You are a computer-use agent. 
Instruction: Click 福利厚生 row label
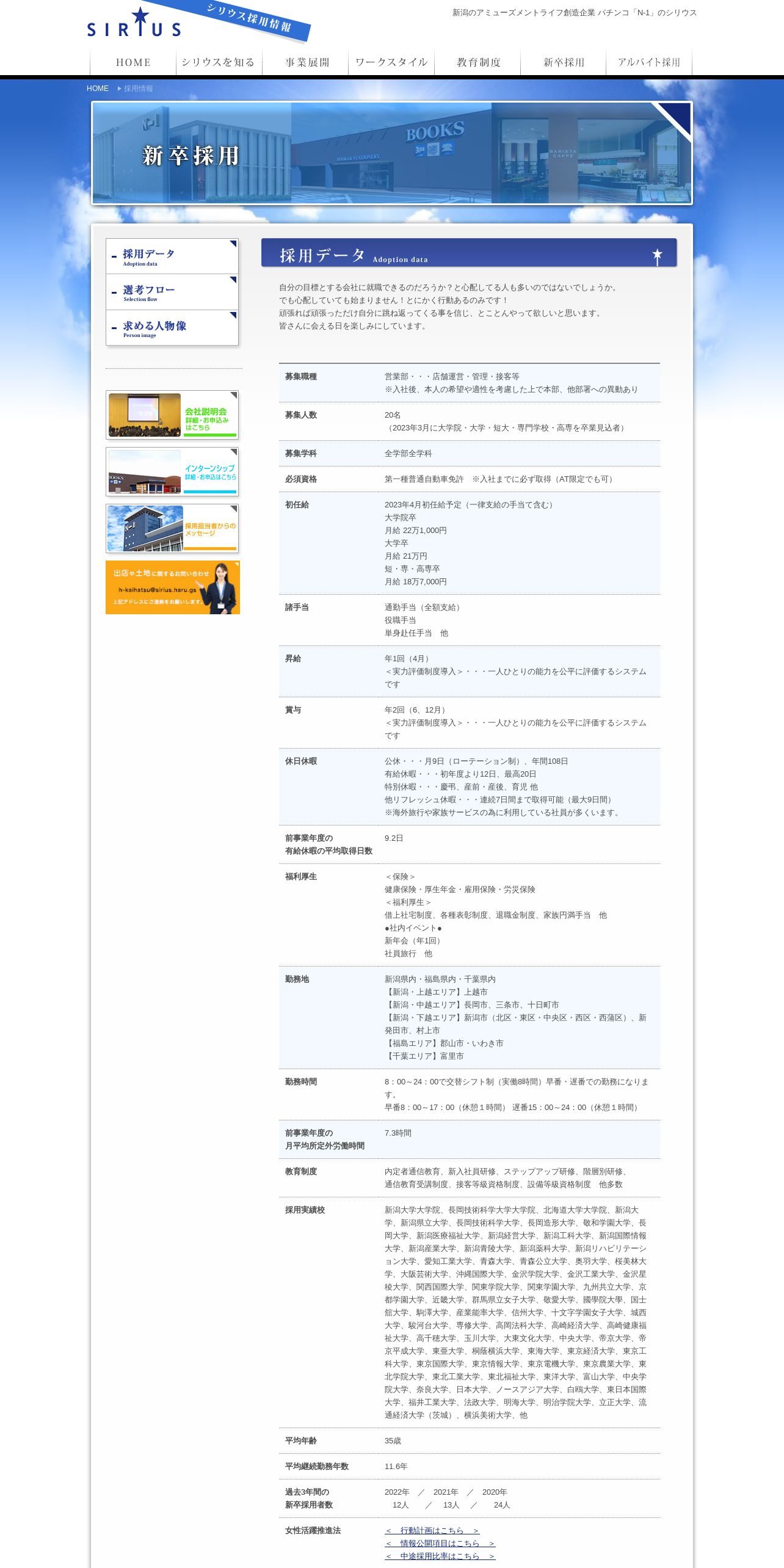(x=301, y=877)
